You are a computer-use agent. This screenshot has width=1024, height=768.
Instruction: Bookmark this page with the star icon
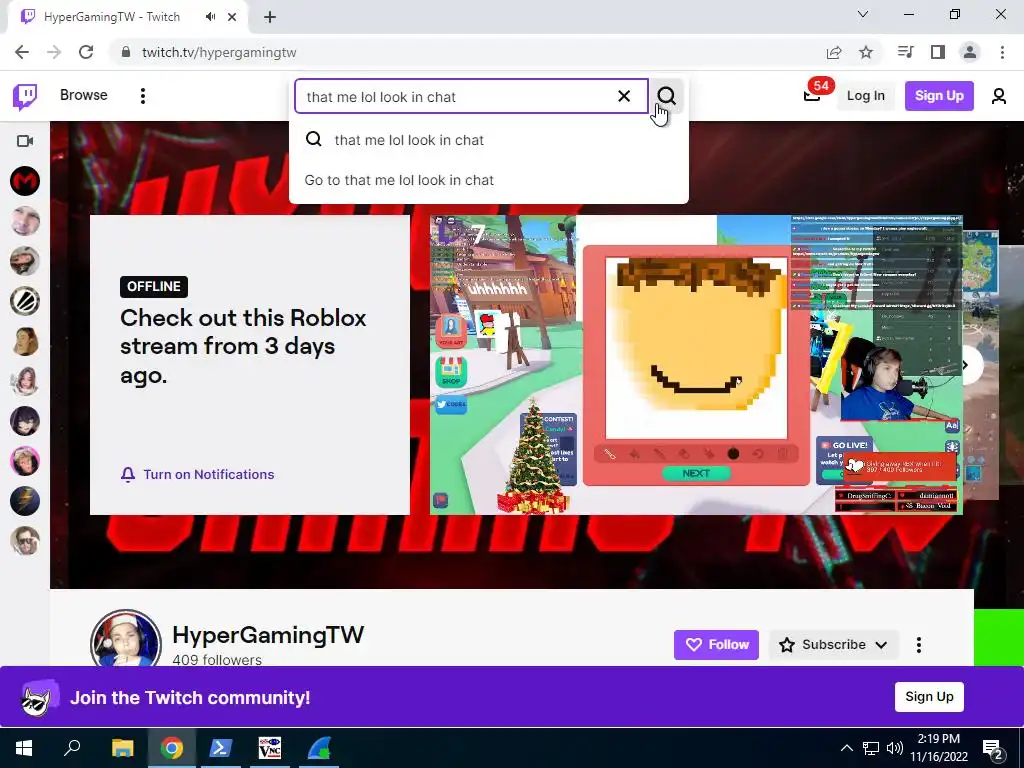866,52
